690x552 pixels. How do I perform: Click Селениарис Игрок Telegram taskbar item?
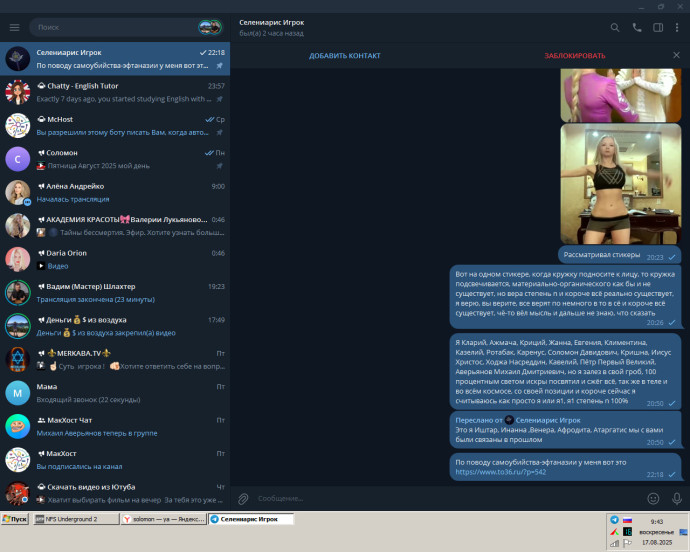tap(250, 519)
